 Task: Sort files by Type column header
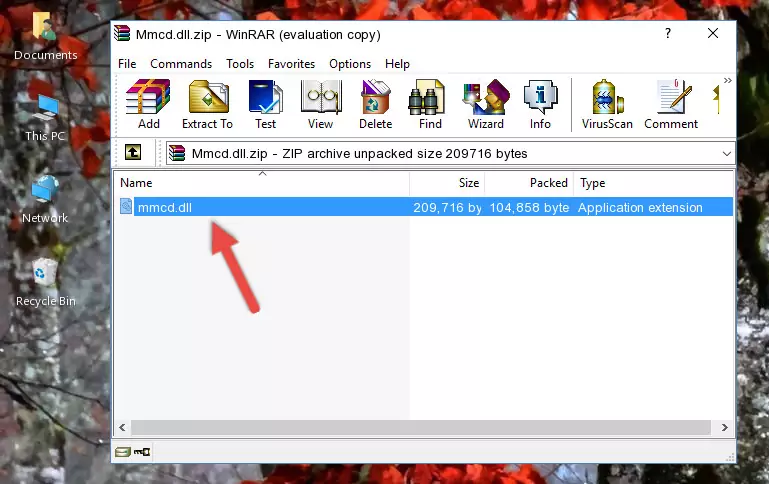653,183
